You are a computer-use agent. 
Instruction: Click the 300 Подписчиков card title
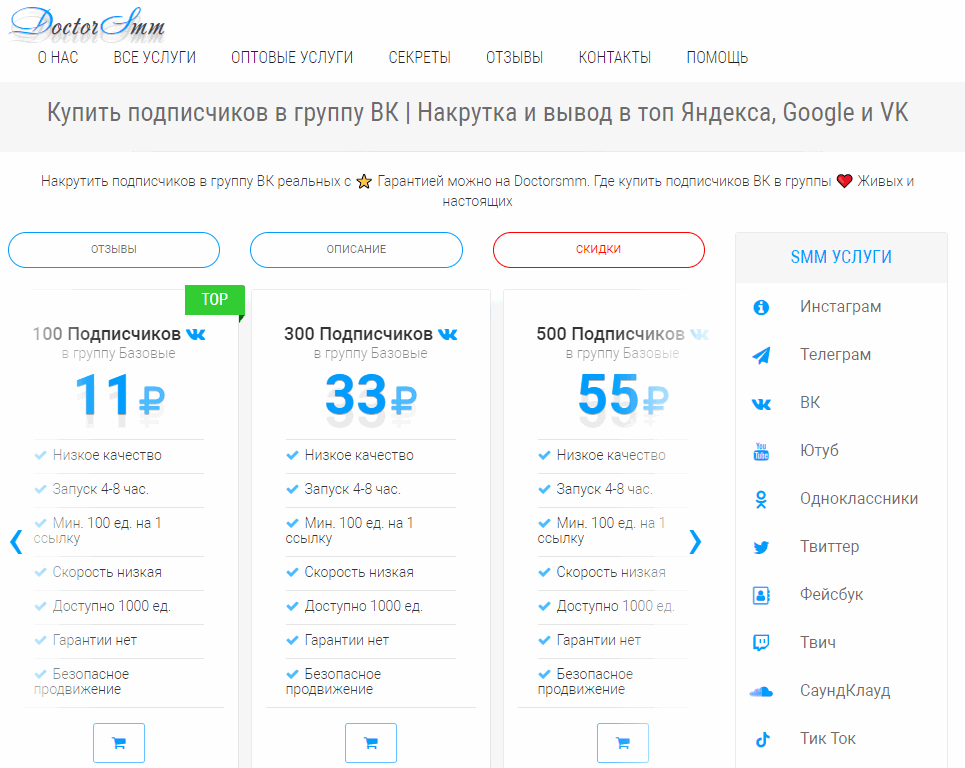[358, 334]
